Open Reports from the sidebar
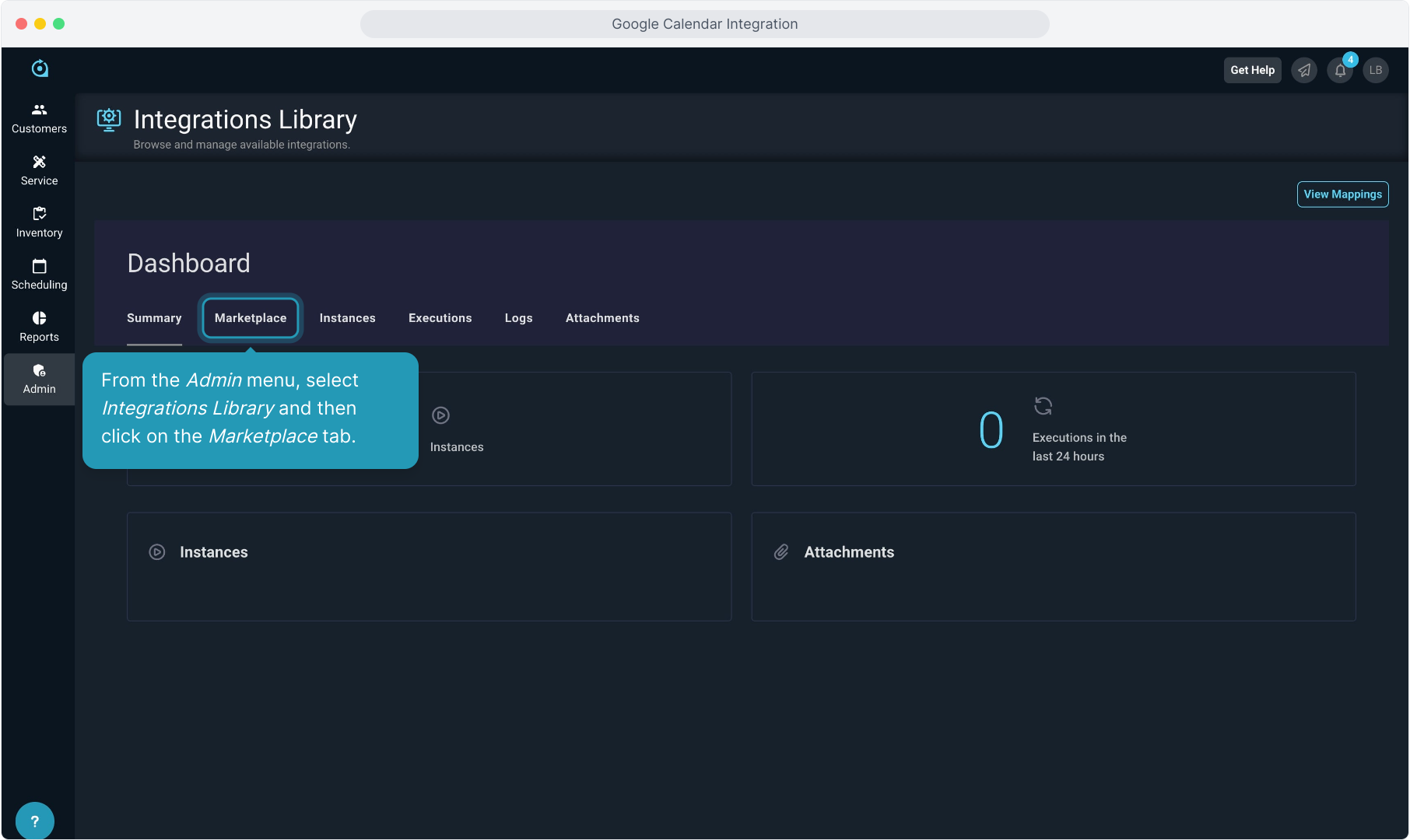Image resolution: width=1410 pixels, height=840 pixels. (39, 327)
